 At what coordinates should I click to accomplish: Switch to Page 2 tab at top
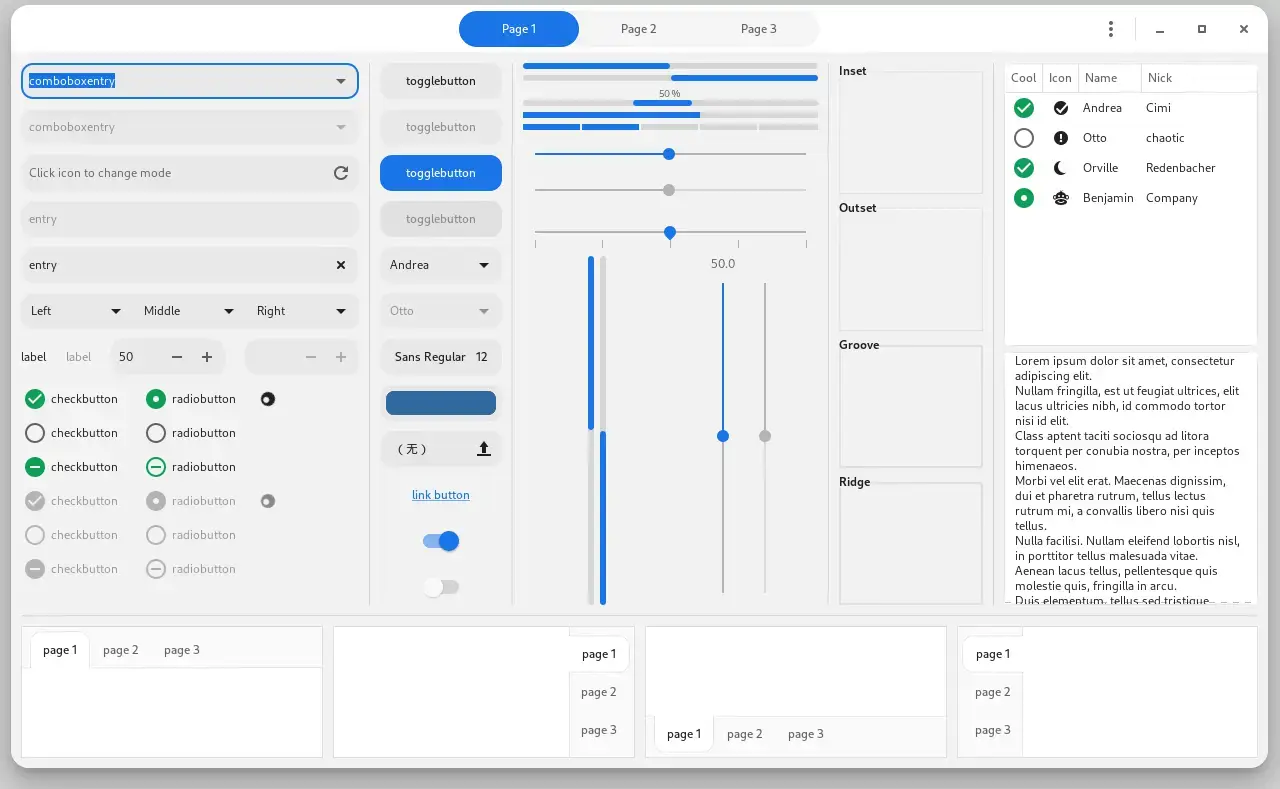pos(638,29)
